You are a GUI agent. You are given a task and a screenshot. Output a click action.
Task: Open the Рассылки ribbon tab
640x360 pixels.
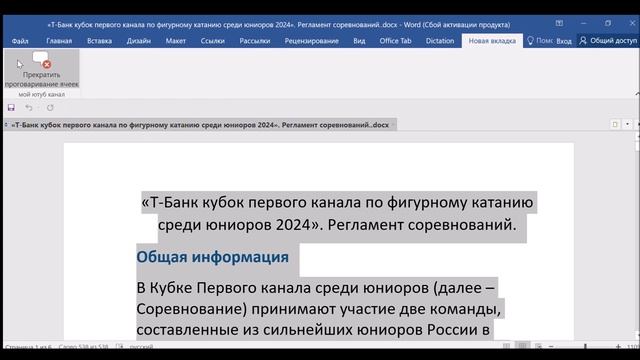[x=255, y=41]
